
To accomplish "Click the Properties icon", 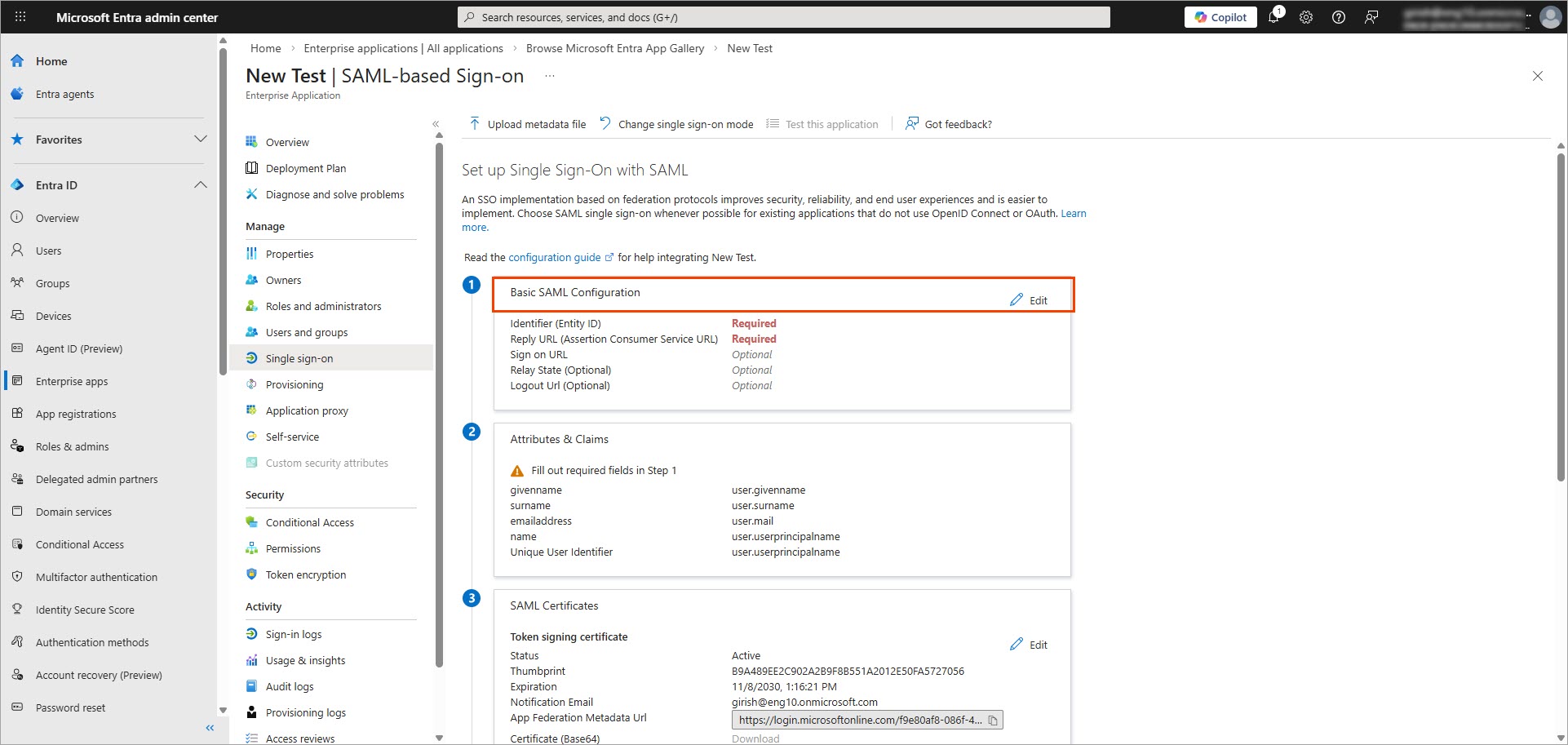I will coord(251,254).
